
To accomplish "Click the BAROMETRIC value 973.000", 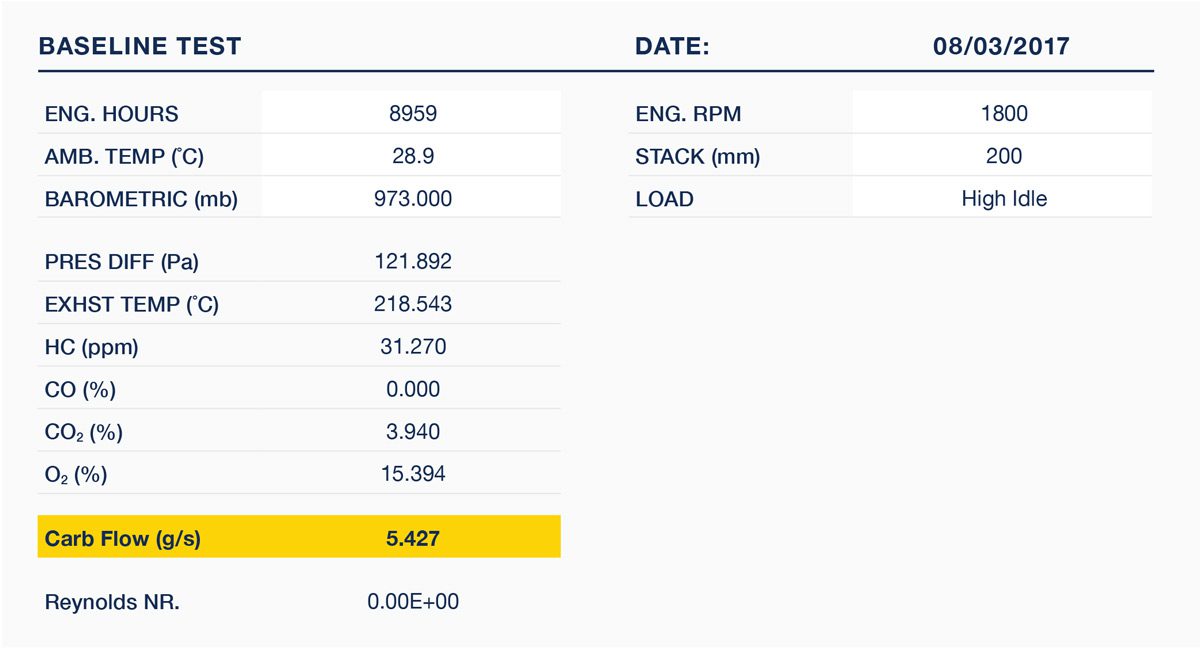I will click(x=412, y=199).
